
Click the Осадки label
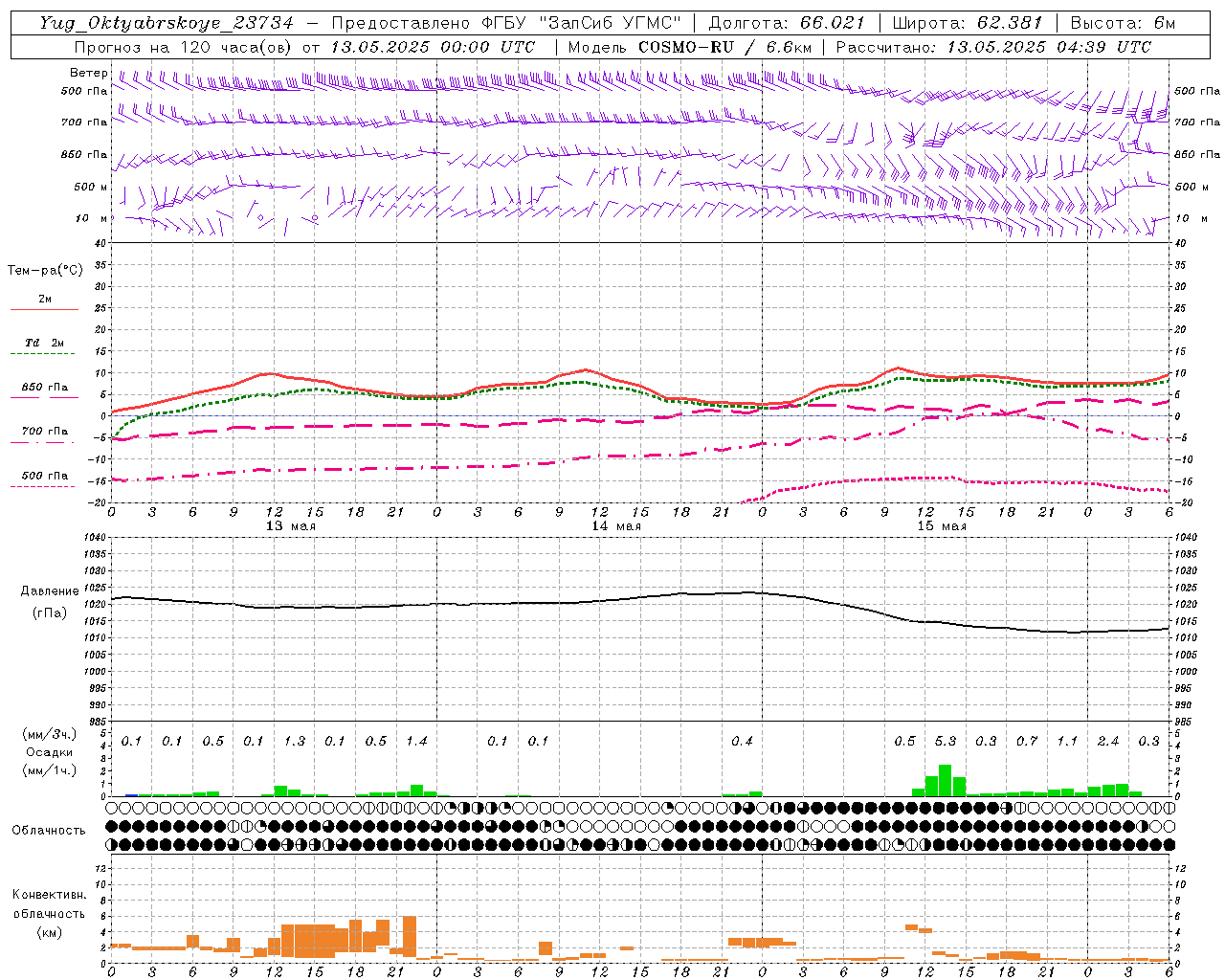tap(49, 752)
